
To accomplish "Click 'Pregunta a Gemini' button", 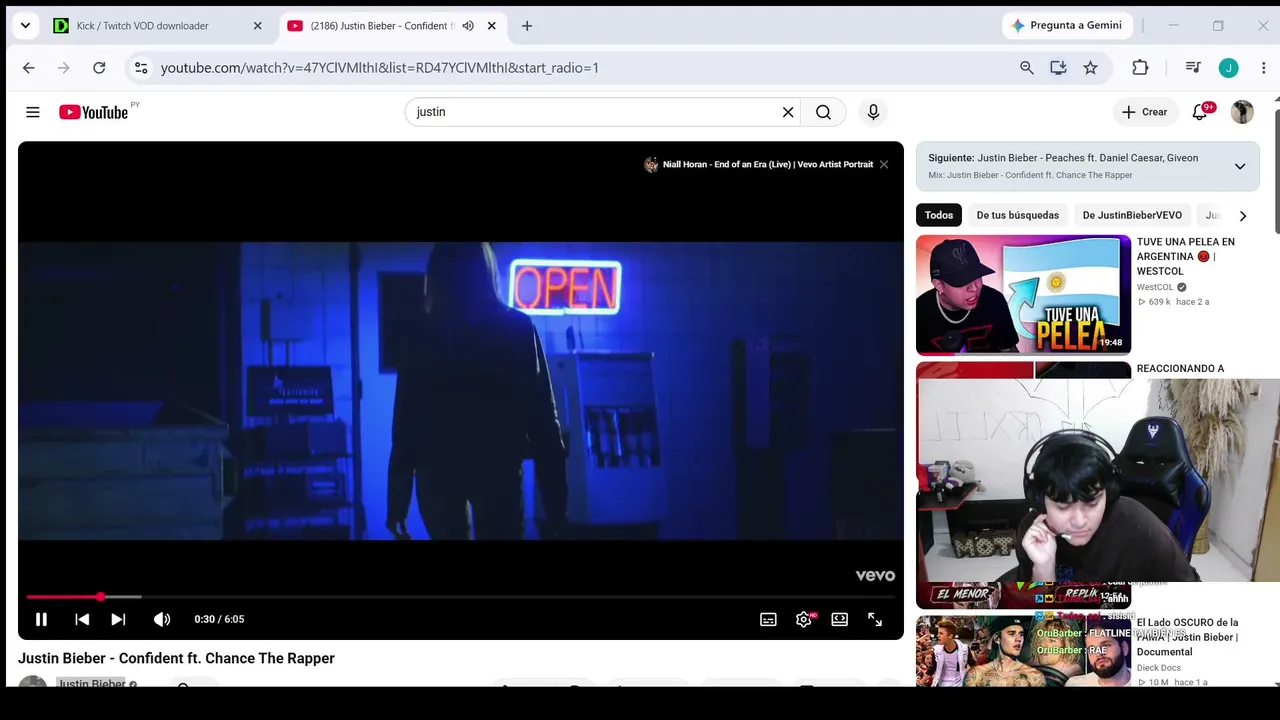I will pyautogui.click(x=1066, y=26).
